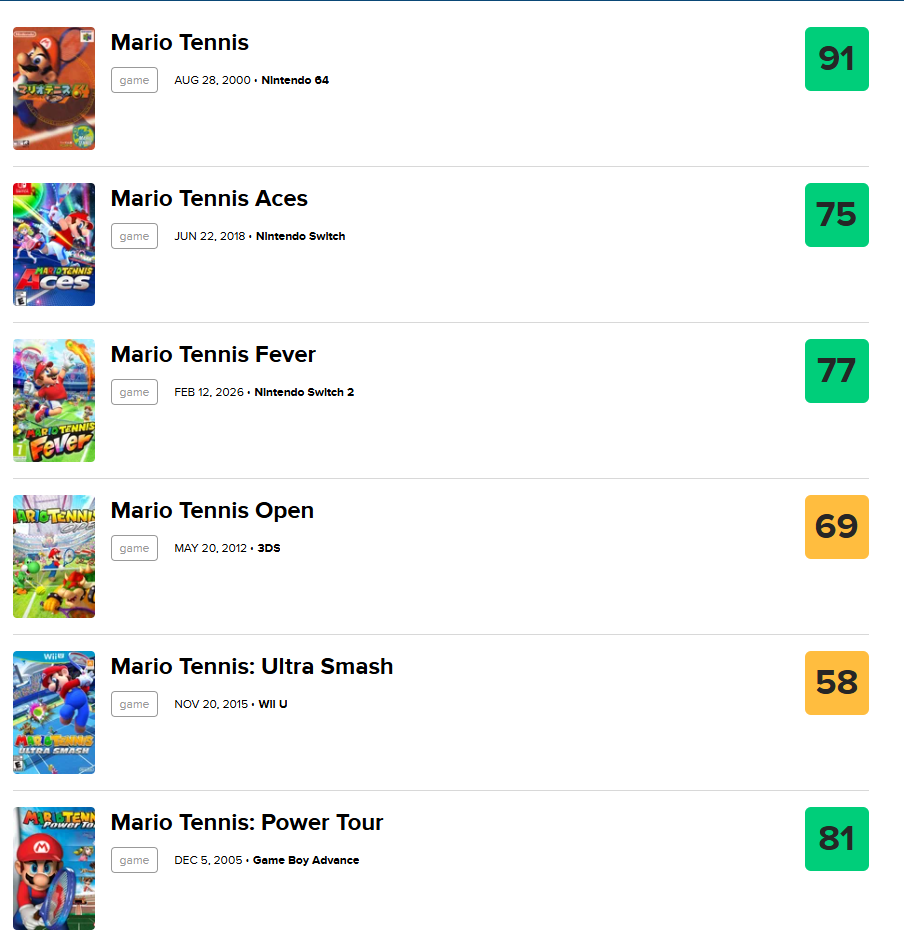Click the yellow 69 score badge
The image size is (904, 940).
tap(836, 527)
